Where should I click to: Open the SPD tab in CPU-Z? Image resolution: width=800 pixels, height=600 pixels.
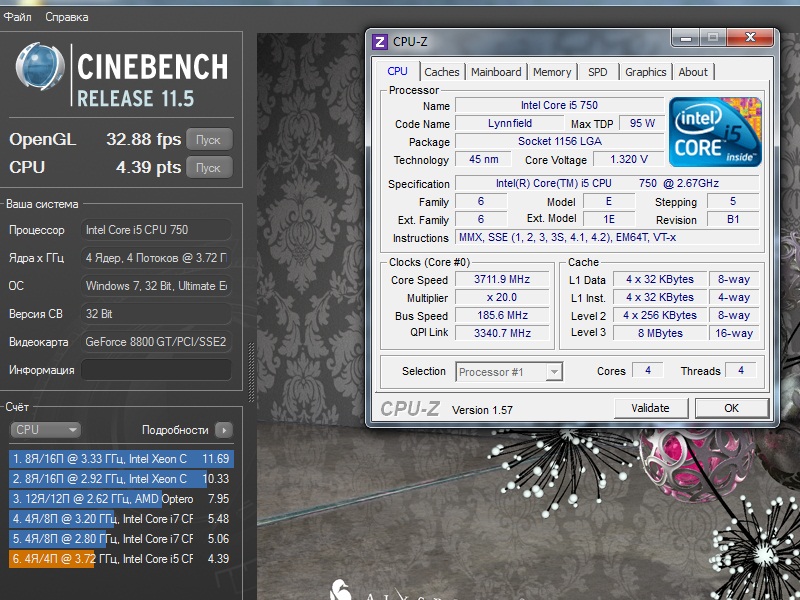(597, 72)
